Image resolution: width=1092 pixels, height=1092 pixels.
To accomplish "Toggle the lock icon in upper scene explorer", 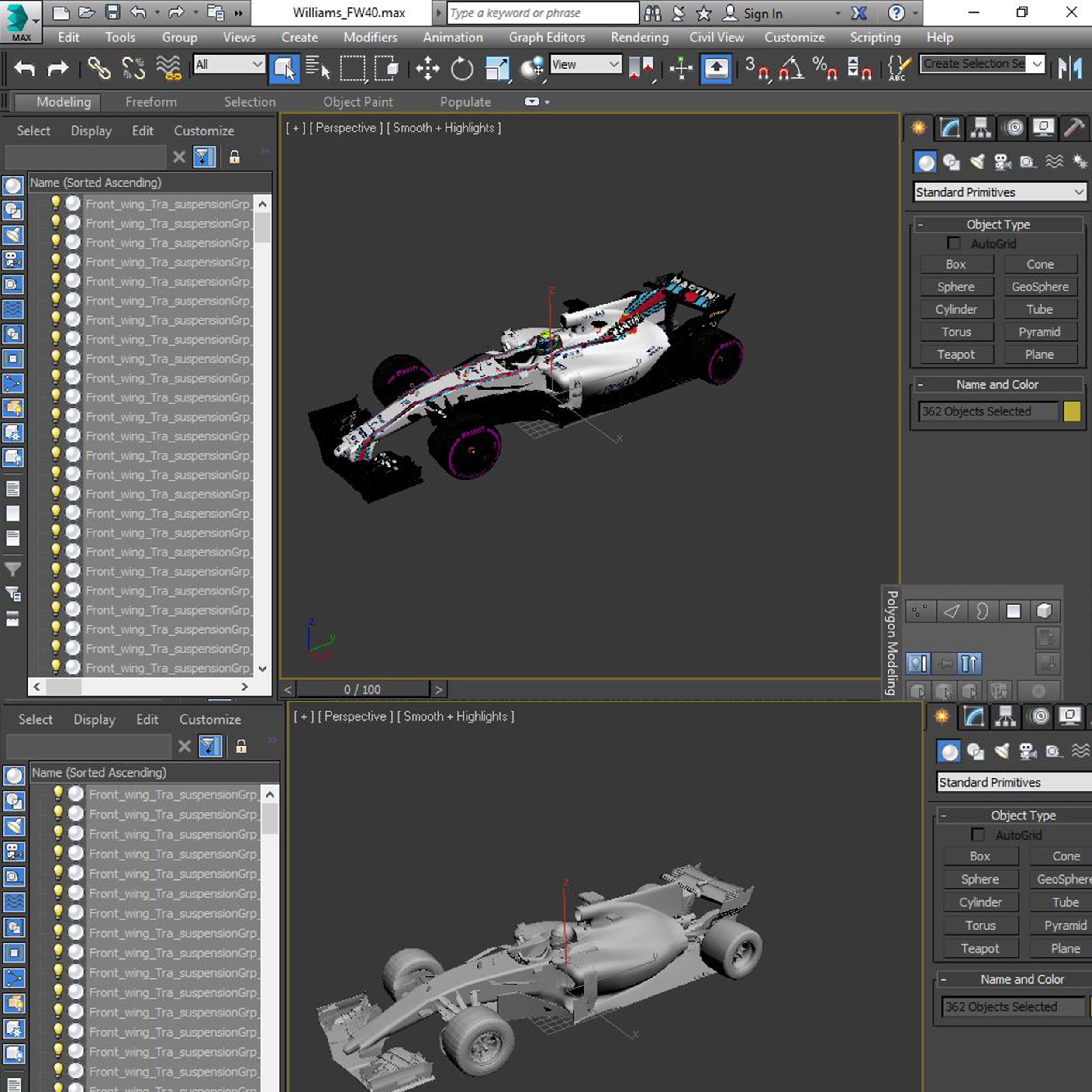I will (x=235, y=157).
